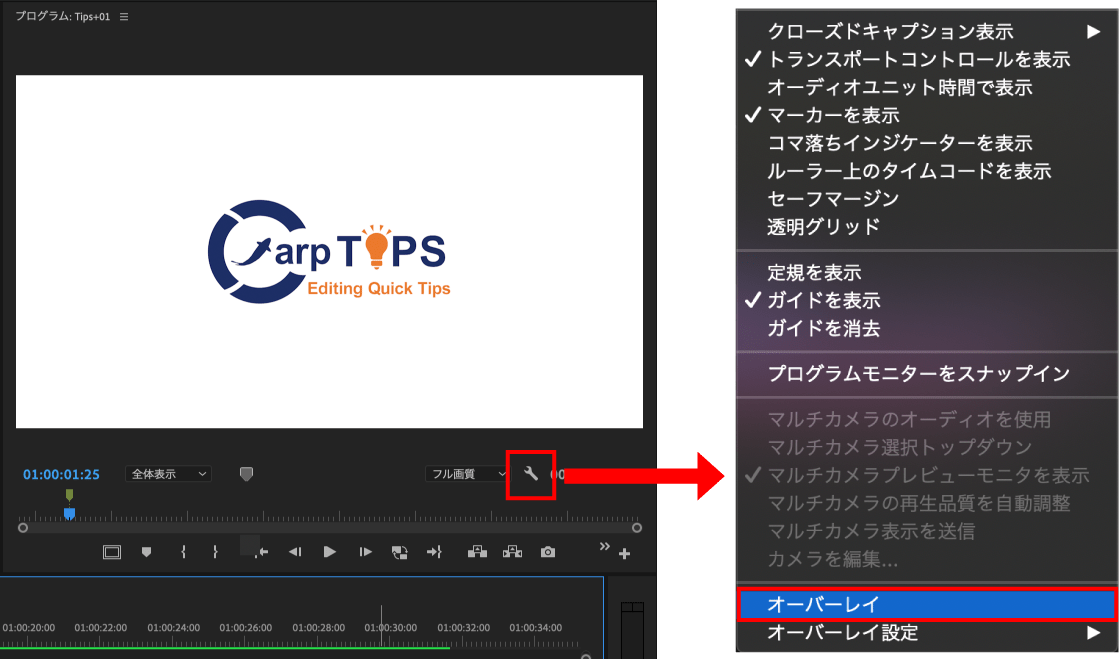Click 01:00:34:00 on the timeline ruler

click(535, 628)
